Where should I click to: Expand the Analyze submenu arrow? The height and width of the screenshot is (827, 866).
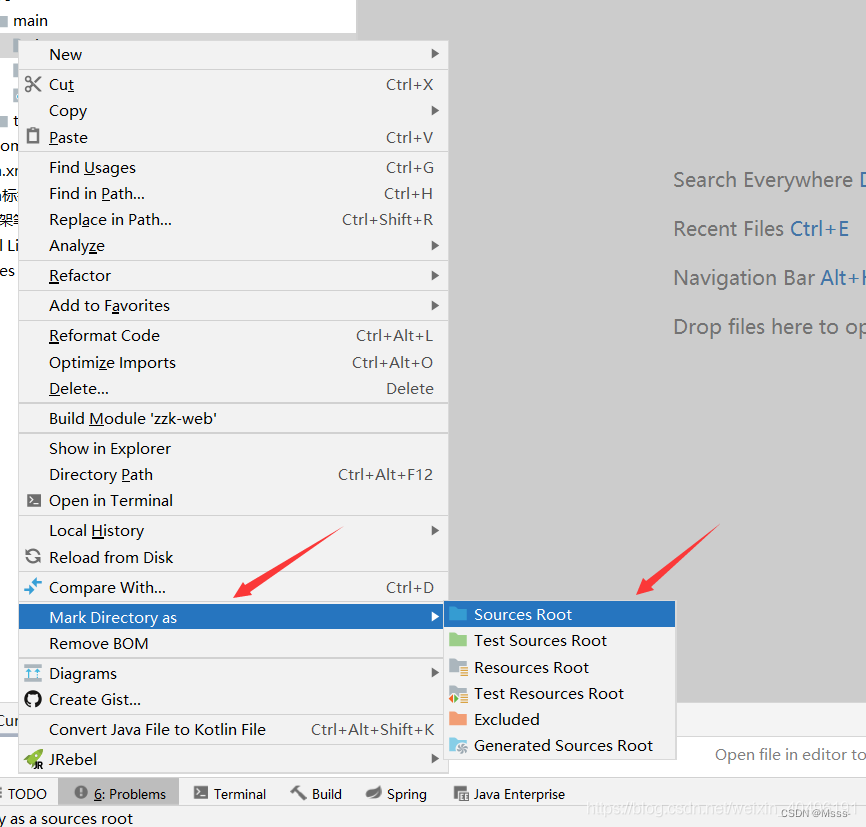[x=435, y=245]
